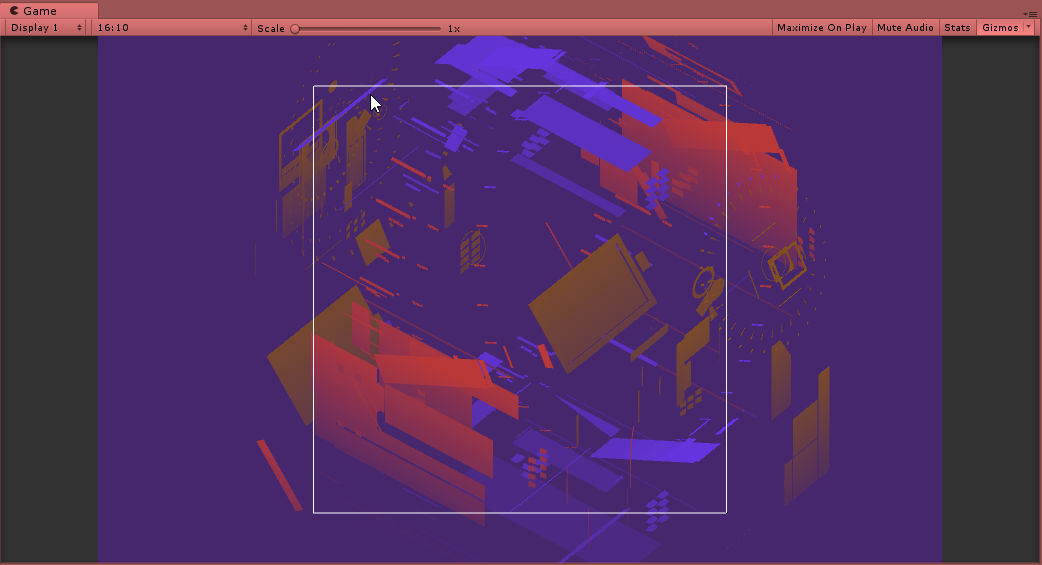Screen dimensions: 1042x565
Task: Click the circular dial beside the monitor panel
Action: tap(707, 286)
